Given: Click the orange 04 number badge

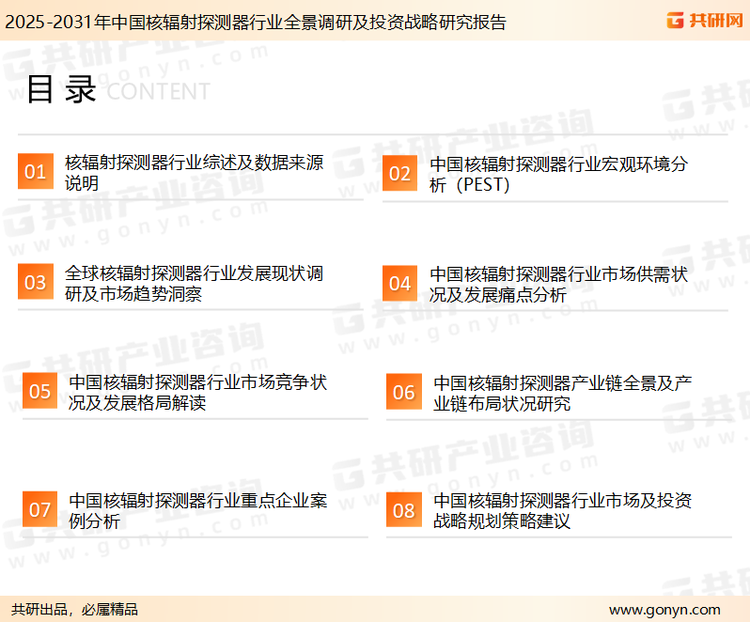Looking at the screenshot, I should [x=400, y=283].
